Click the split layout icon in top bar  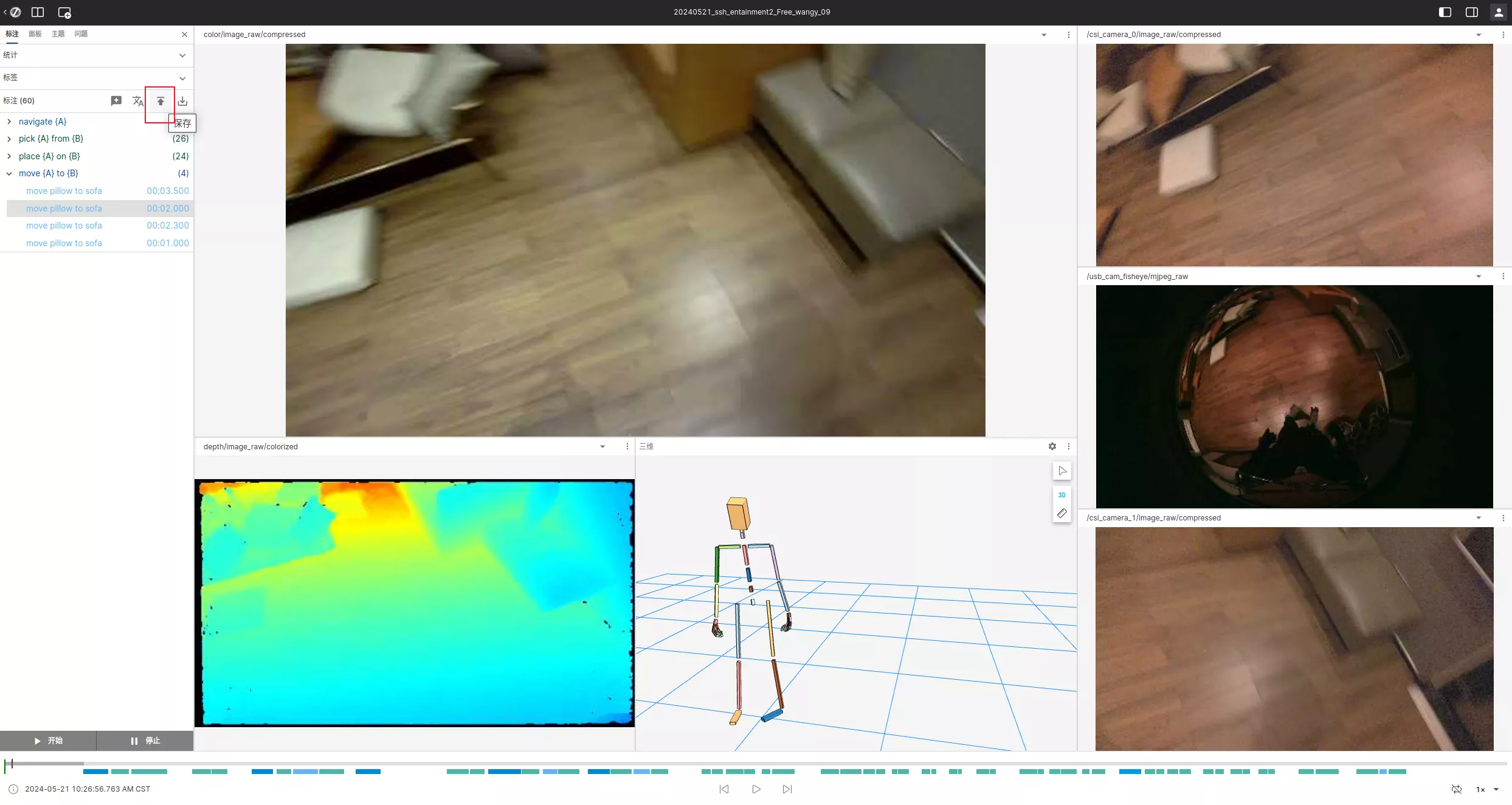(x=38, y=12)
